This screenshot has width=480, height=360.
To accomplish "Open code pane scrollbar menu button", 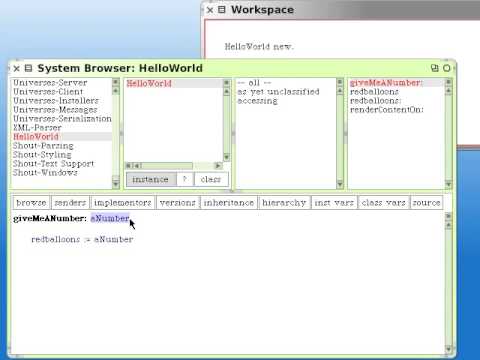I will [x=448, y=216].
